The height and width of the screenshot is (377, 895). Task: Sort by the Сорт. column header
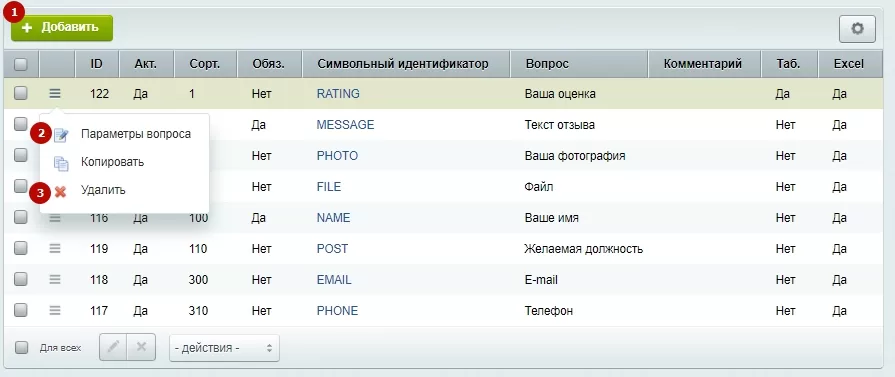205,64
